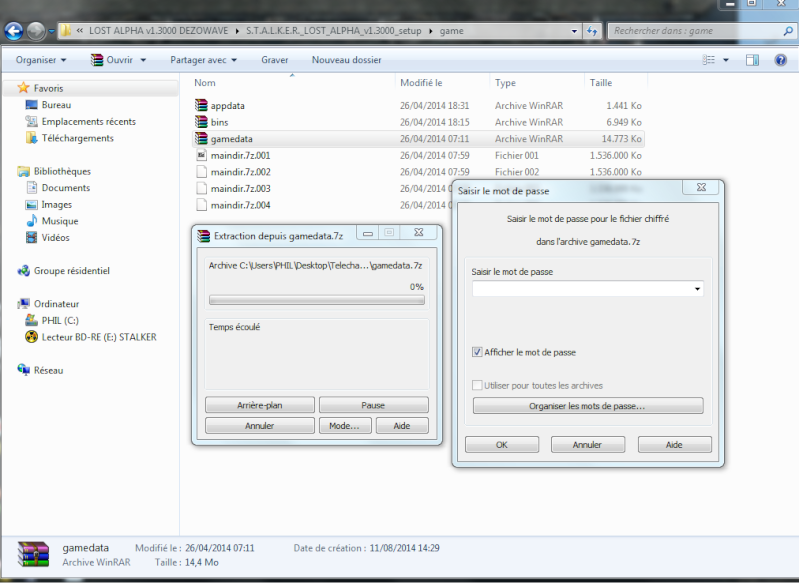
Task: Click the extraction progress bar
Action: pyautogui.click(x=316, y=300)
